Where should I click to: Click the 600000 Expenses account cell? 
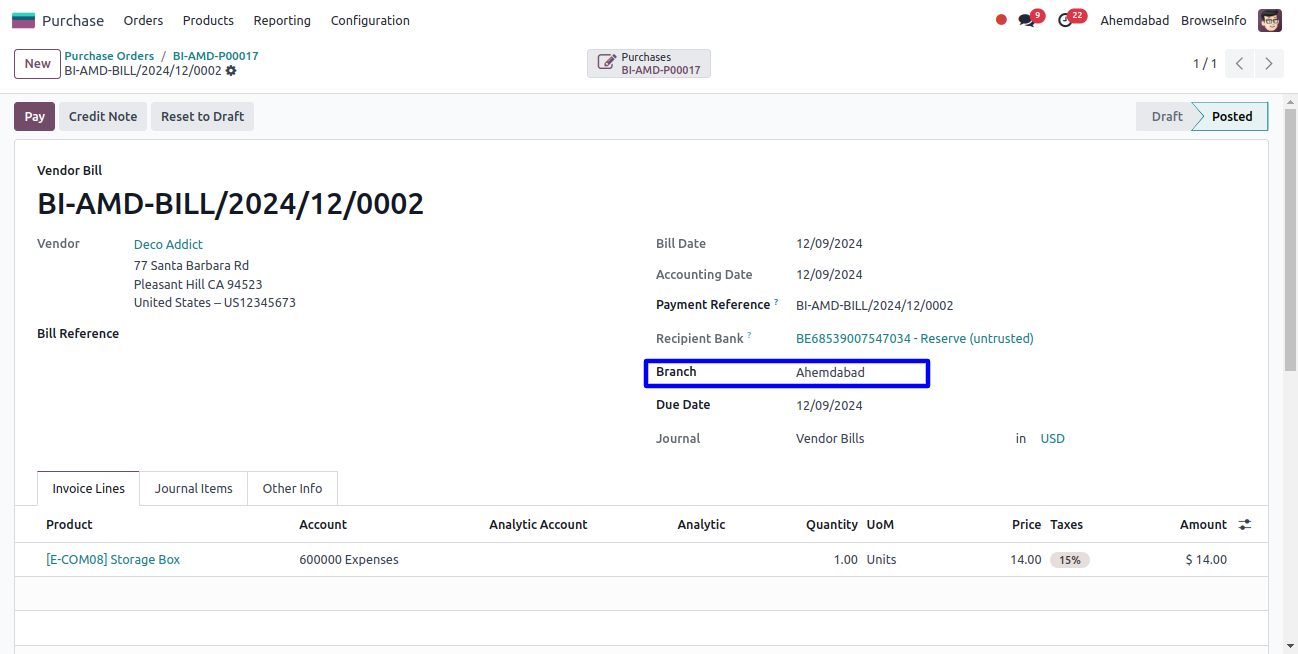(349, 560)
